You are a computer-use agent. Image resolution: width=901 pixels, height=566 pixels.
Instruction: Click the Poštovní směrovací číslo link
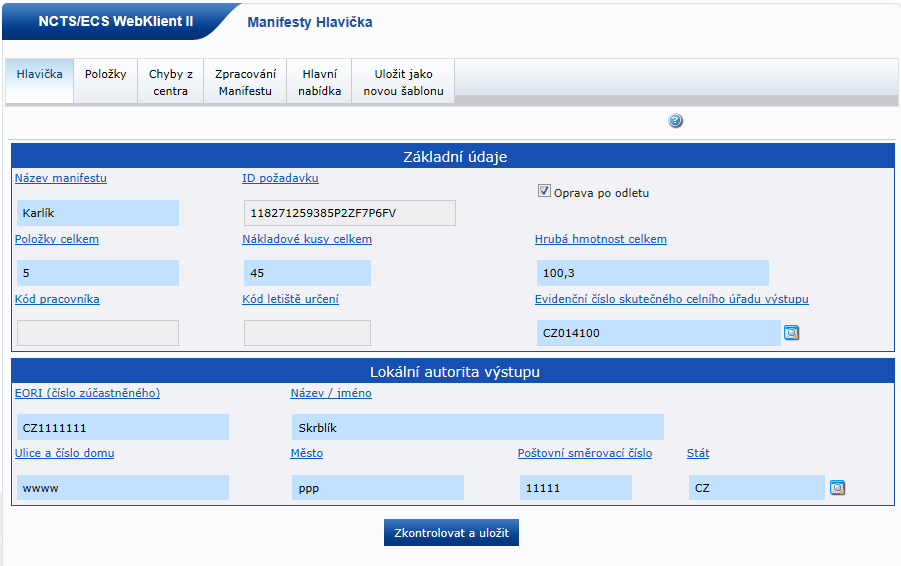pyautogui.click(x=584, y=453)
